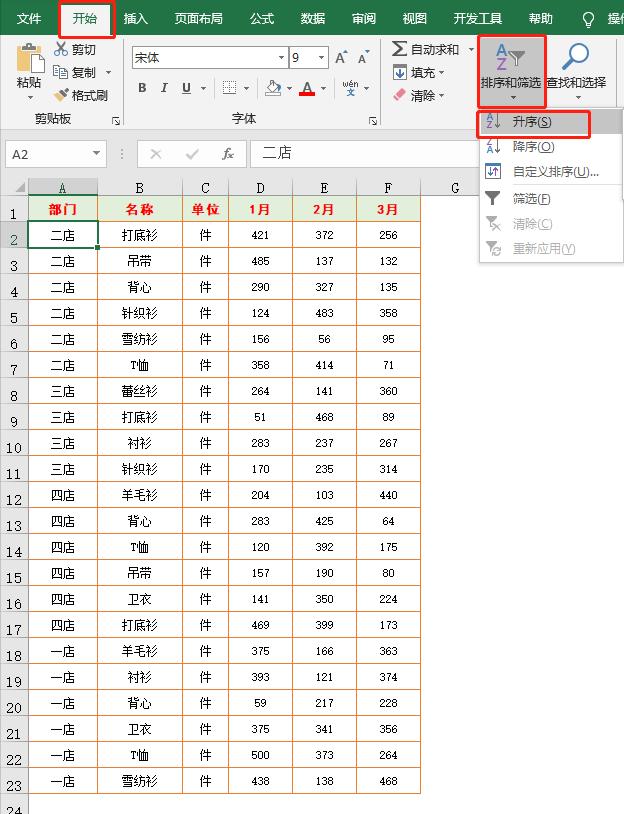Image resolution: width=624 pixels, height=814 pixels.
Task: Choose Sort Descending 降序 option
Action: coord(533,147)
